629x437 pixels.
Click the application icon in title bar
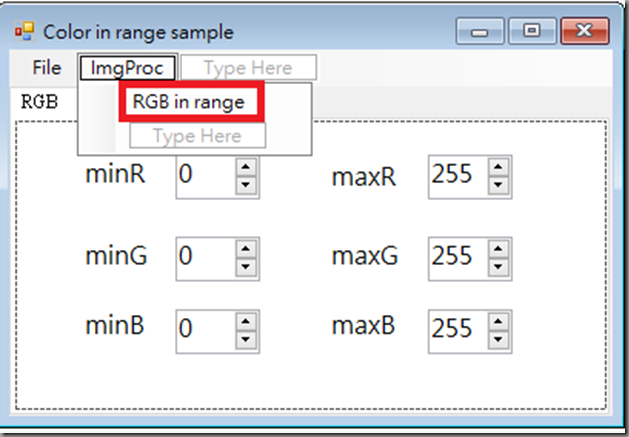pos(24,31)
